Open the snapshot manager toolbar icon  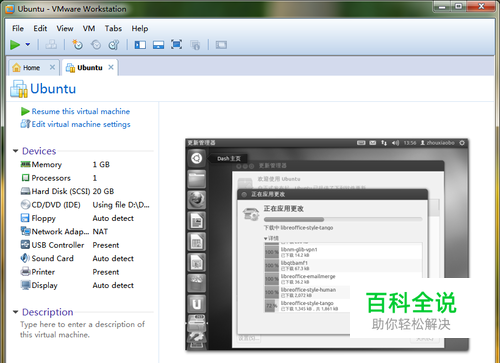point(114,45)
